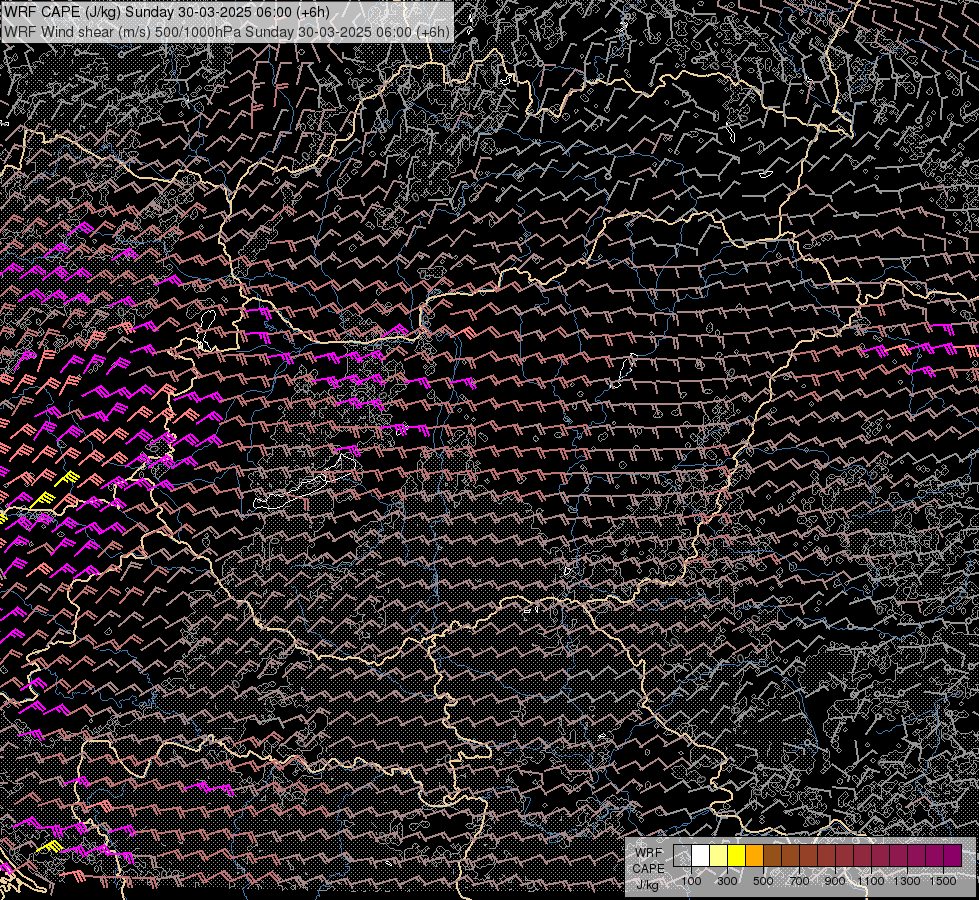Click the '1300' legend value
The width and height of the screenshot is (979, 900).
coord(907,881)
